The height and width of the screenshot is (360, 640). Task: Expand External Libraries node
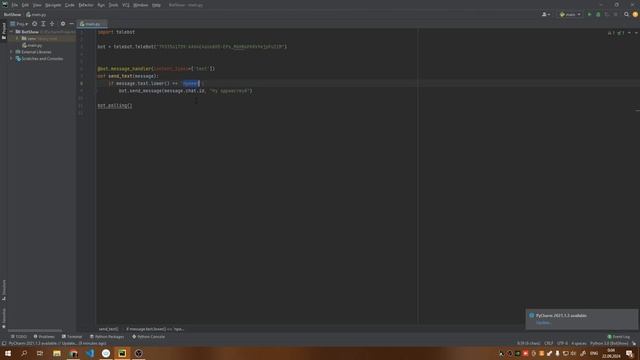pos(11,52)
